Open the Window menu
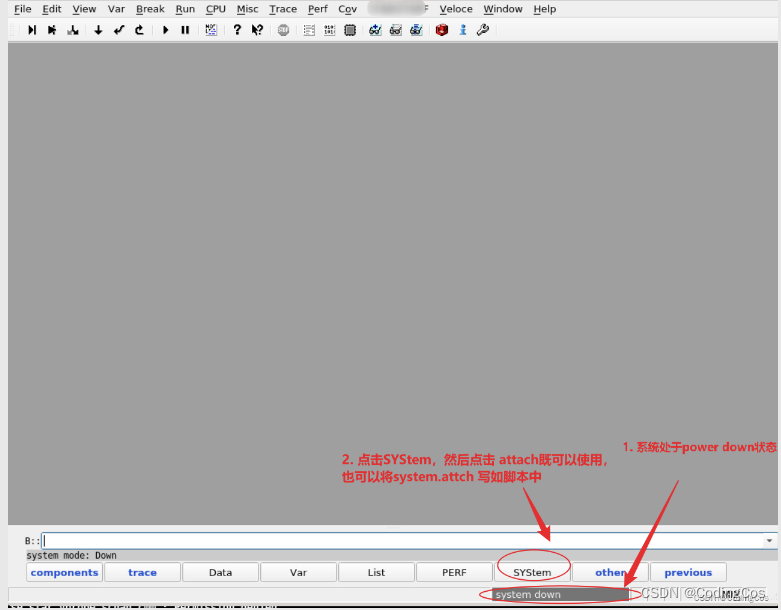This screenshot has height=610, width=781. pyautogui.click(x=503, y=9)
